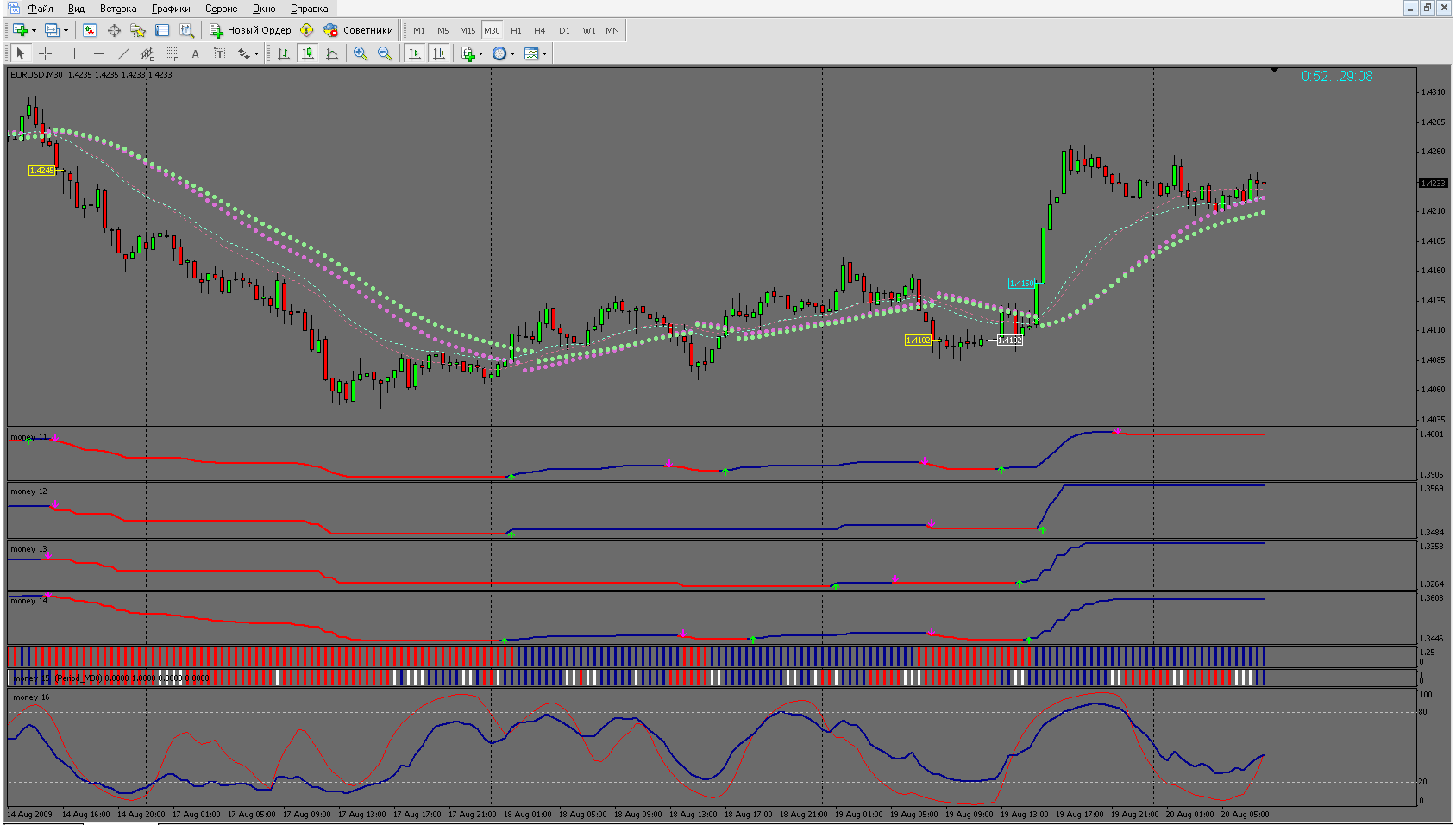Open the Market Watch window icon

pyautogui.click(x=90, y=30)
